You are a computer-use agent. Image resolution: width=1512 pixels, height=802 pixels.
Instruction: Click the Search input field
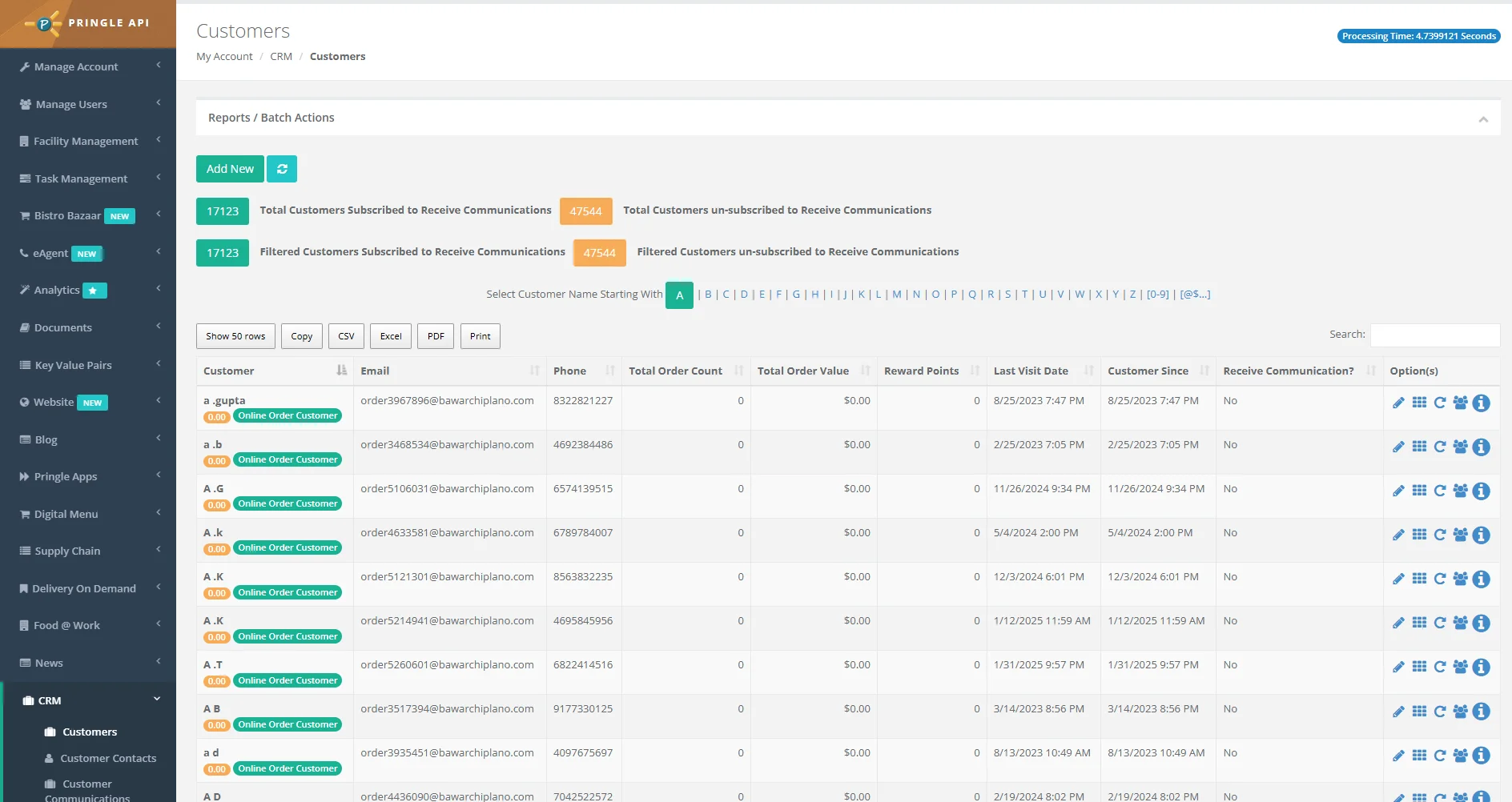click(1434, 335)
